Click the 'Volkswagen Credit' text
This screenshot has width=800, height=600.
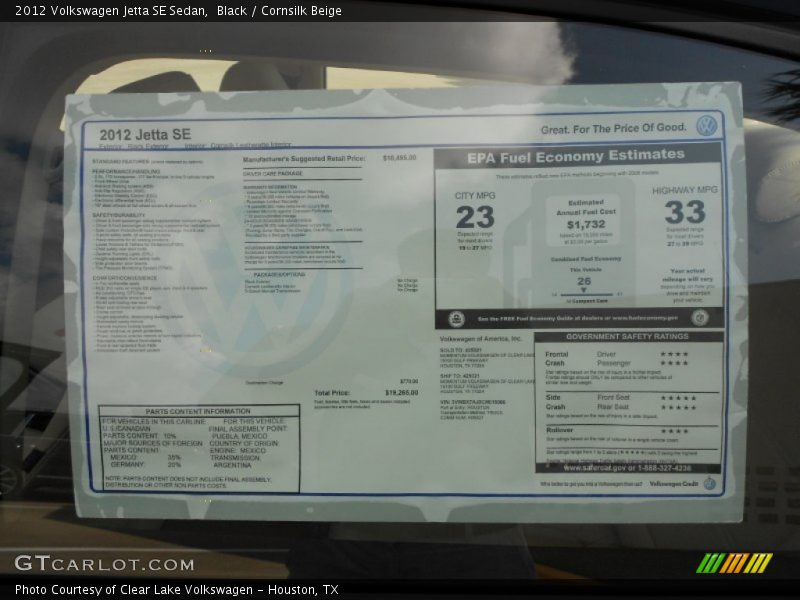[x=673, y=483]
